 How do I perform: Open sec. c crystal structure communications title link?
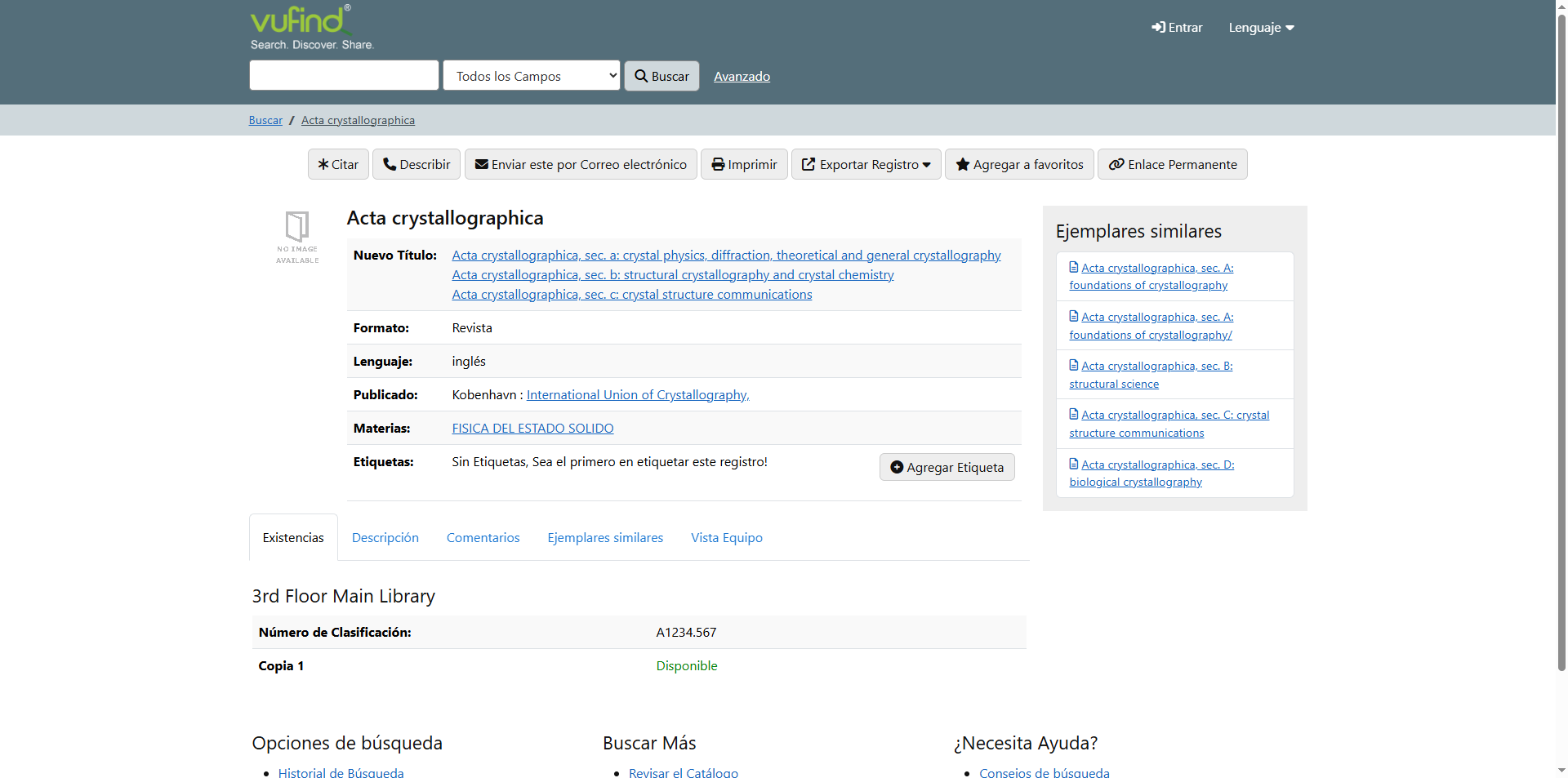coord(632,295)
